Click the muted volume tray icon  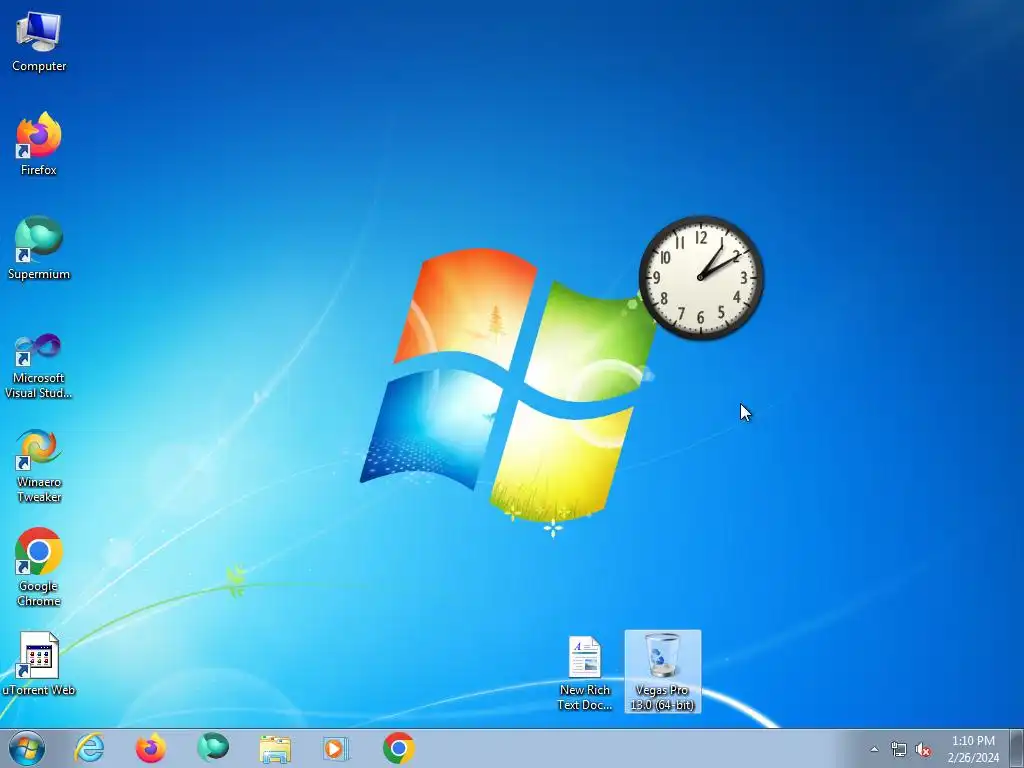[x=923, y=750]
